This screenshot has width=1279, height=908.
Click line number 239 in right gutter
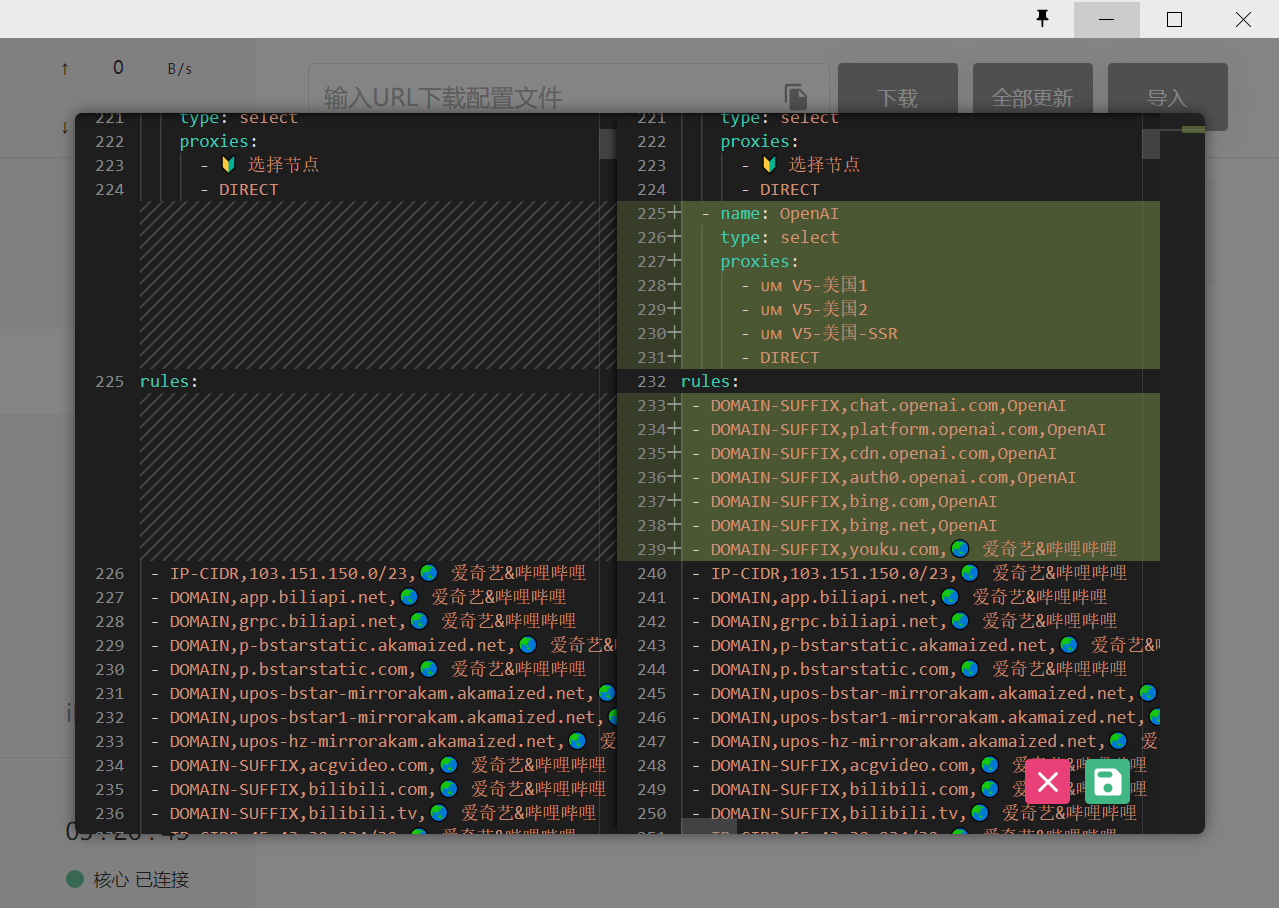click(651, 549)
